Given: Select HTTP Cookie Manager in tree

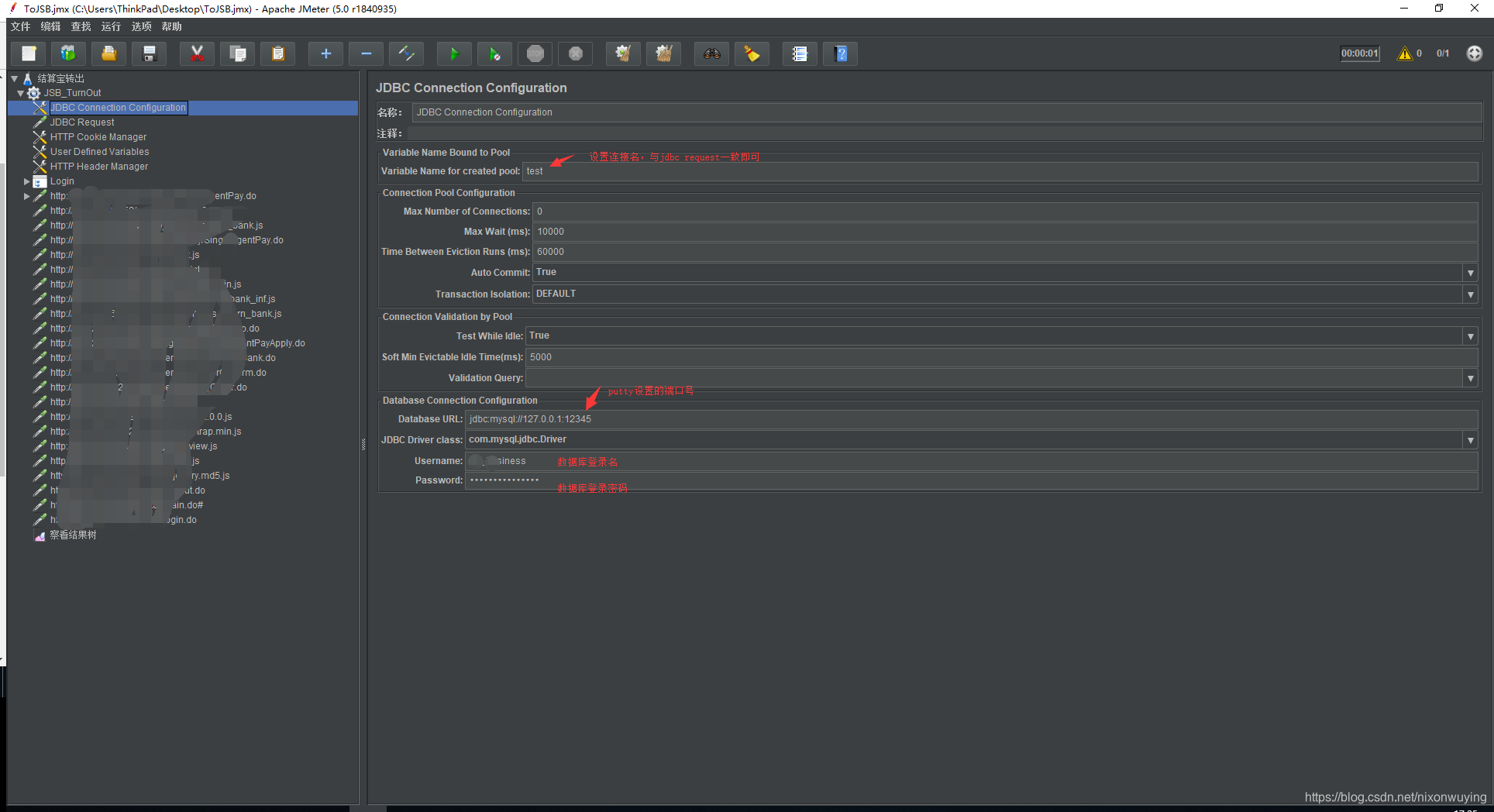Looking at the screenshot, I should 98,137.
